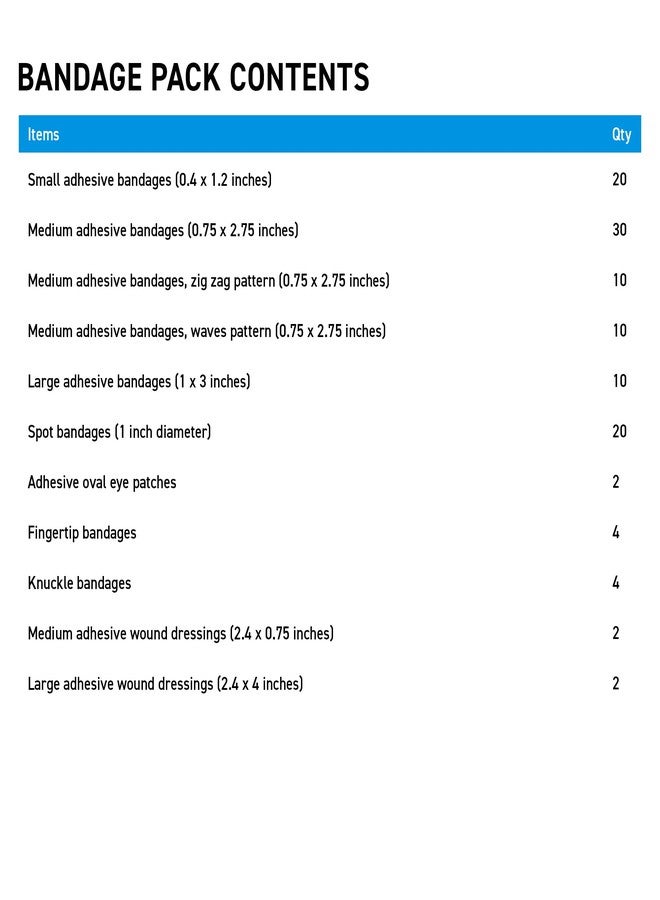
Task: Select the Items column header
Action: tap(44, 134)
